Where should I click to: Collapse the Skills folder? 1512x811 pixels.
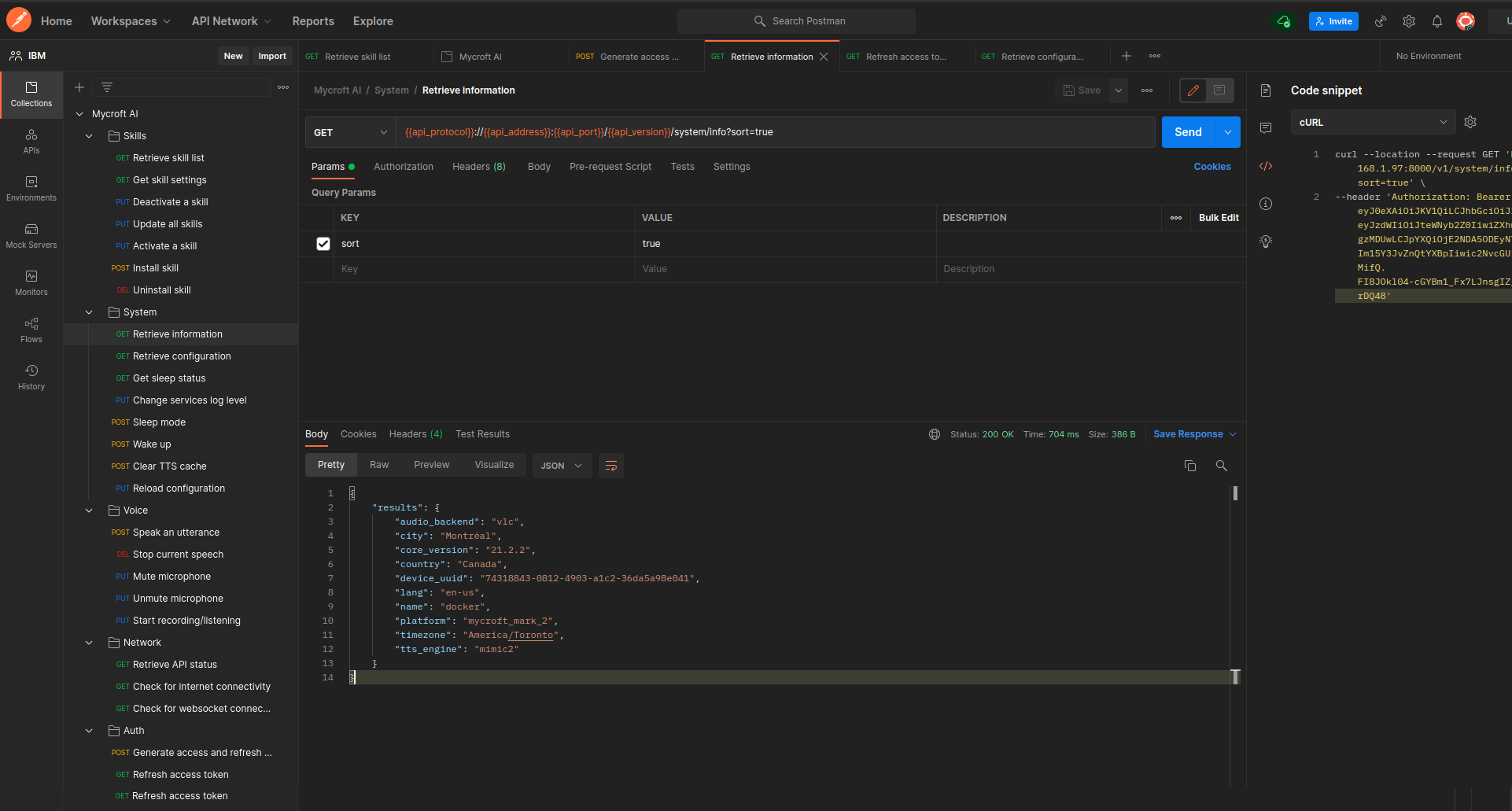[89, 136]
